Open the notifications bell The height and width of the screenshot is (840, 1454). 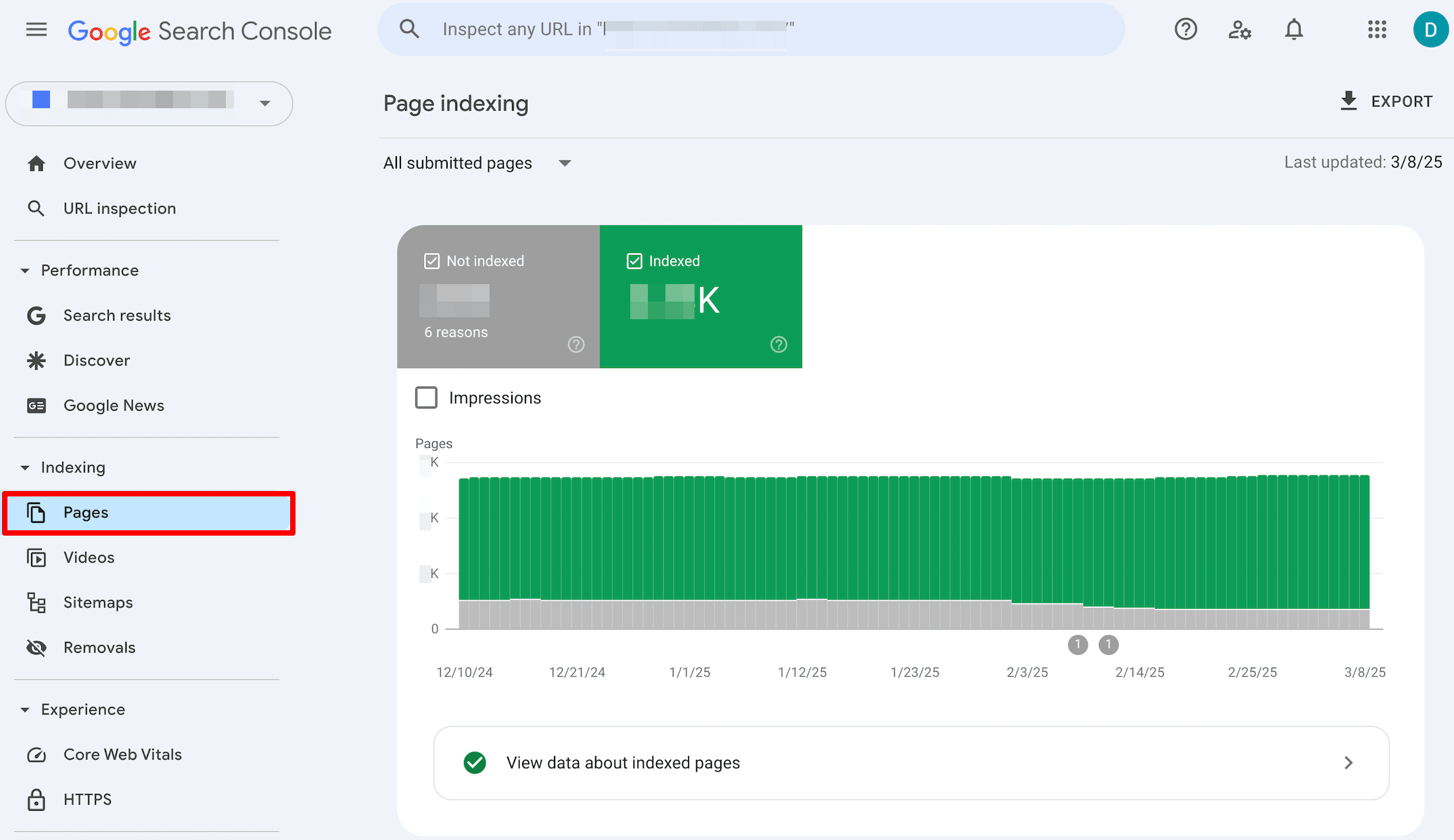[1293, 29]
